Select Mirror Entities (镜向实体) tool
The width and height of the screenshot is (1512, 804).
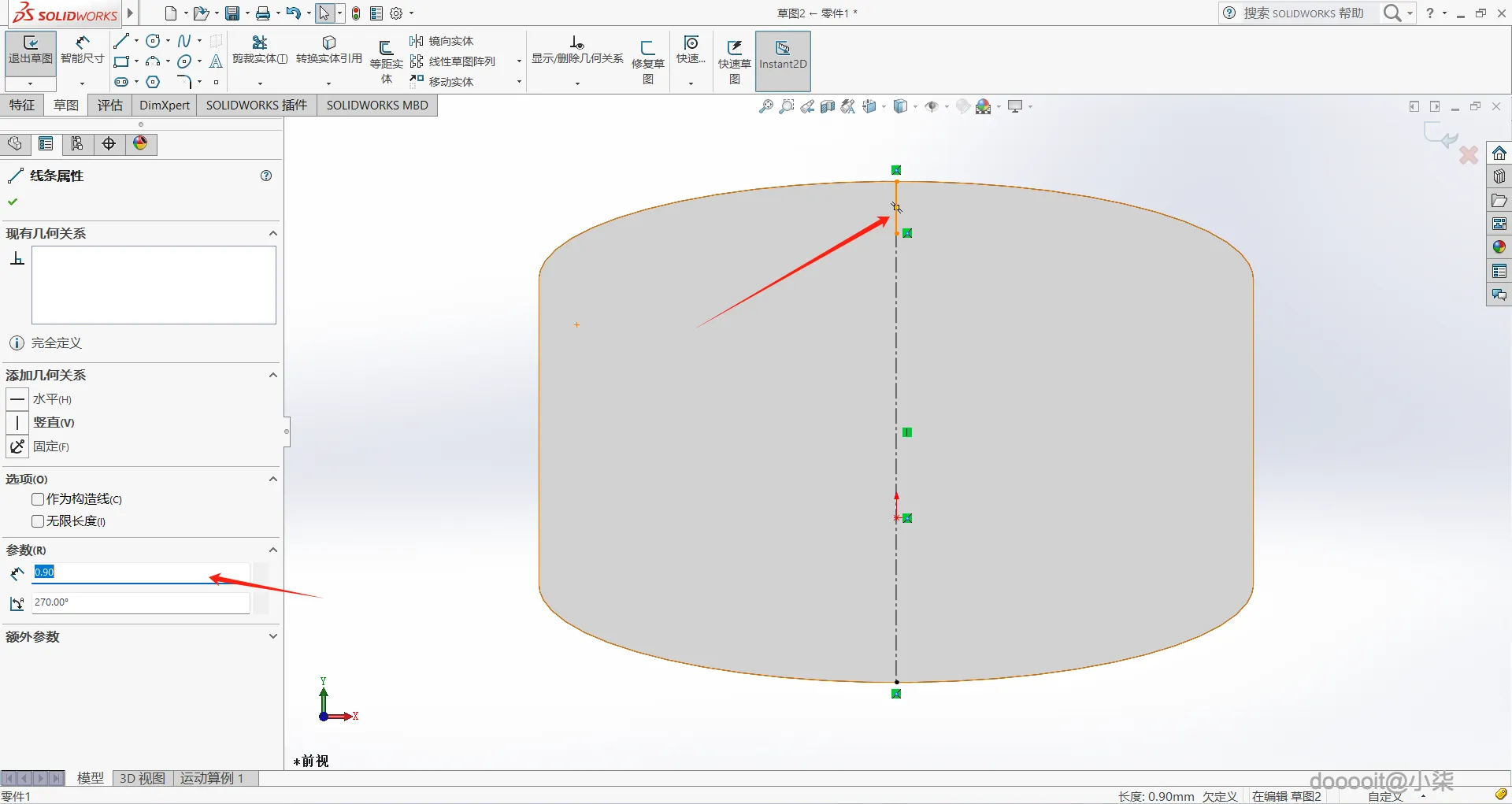point(442,41)
